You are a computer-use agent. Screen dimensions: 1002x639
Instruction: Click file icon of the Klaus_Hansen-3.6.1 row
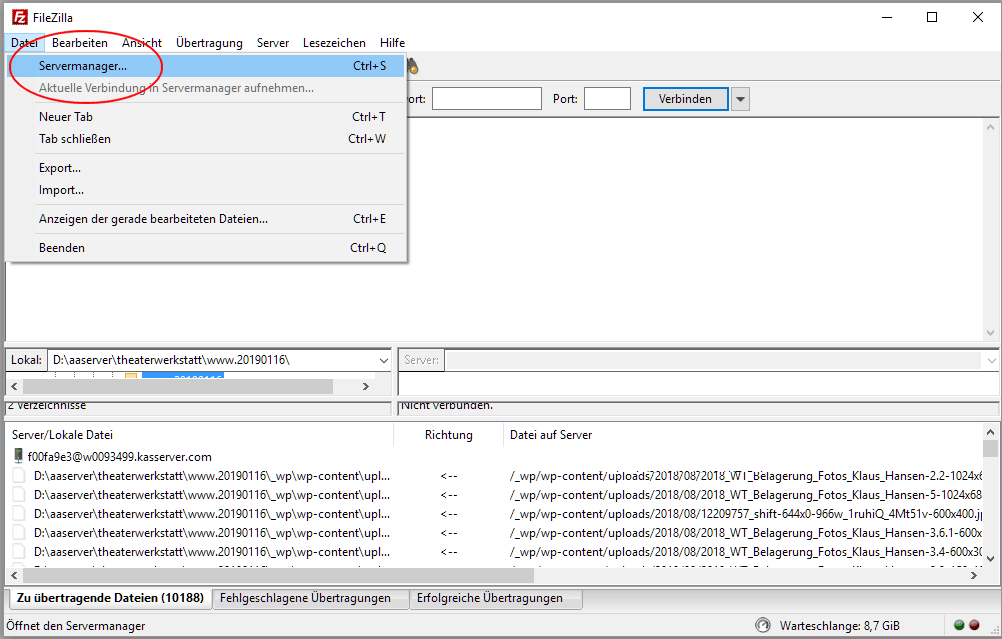[x=20, y=533]
